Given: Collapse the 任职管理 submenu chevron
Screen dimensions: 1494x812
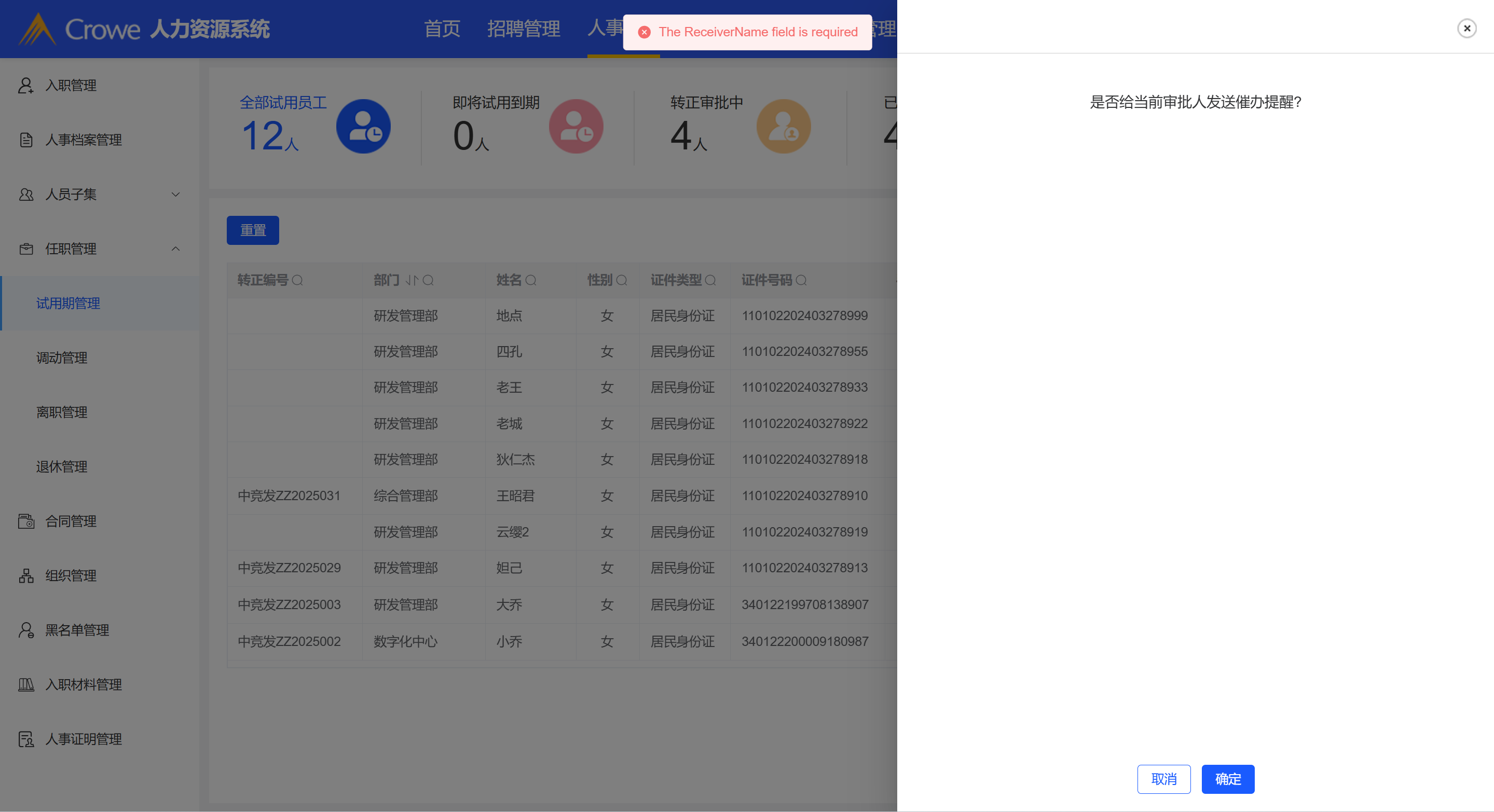Looking at the screenshot, I should tap(175, 249).
